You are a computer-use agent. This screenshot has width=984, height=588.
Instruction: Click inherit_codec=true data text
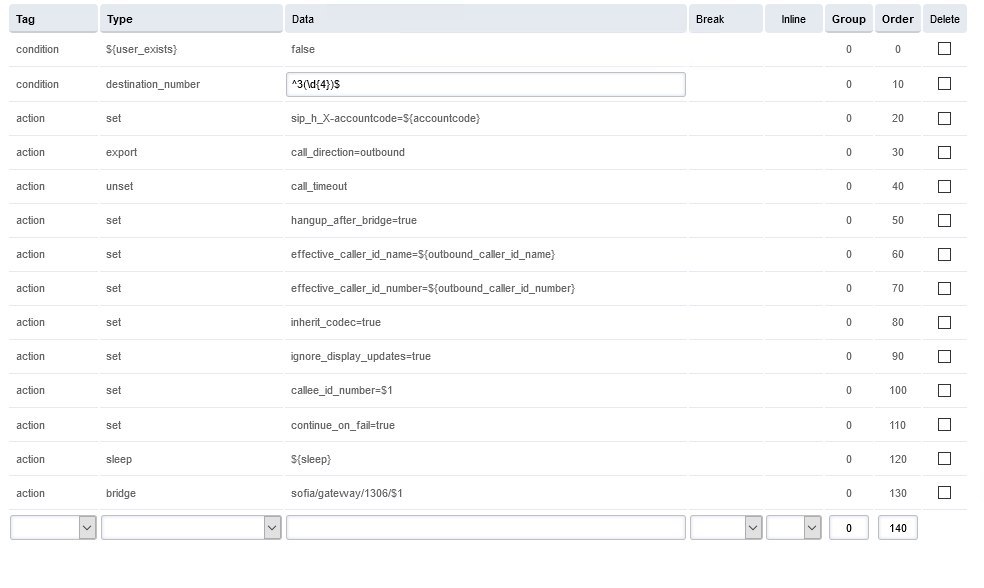[335, 322]
